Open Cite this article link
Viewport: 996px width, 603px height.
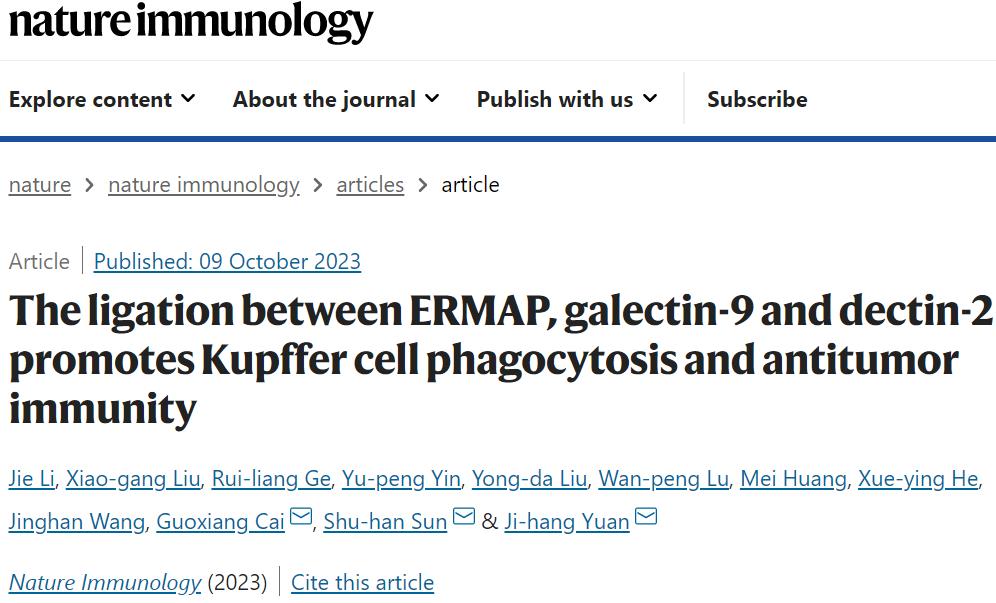tap(362, 582)
